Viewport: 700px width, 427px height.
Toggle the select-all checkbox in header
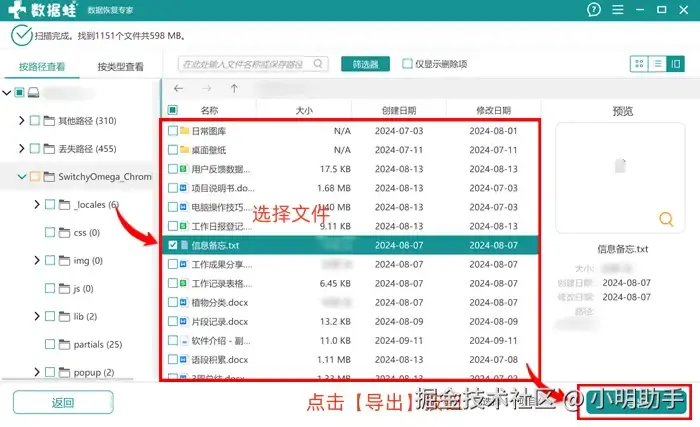tap(173, 110)
